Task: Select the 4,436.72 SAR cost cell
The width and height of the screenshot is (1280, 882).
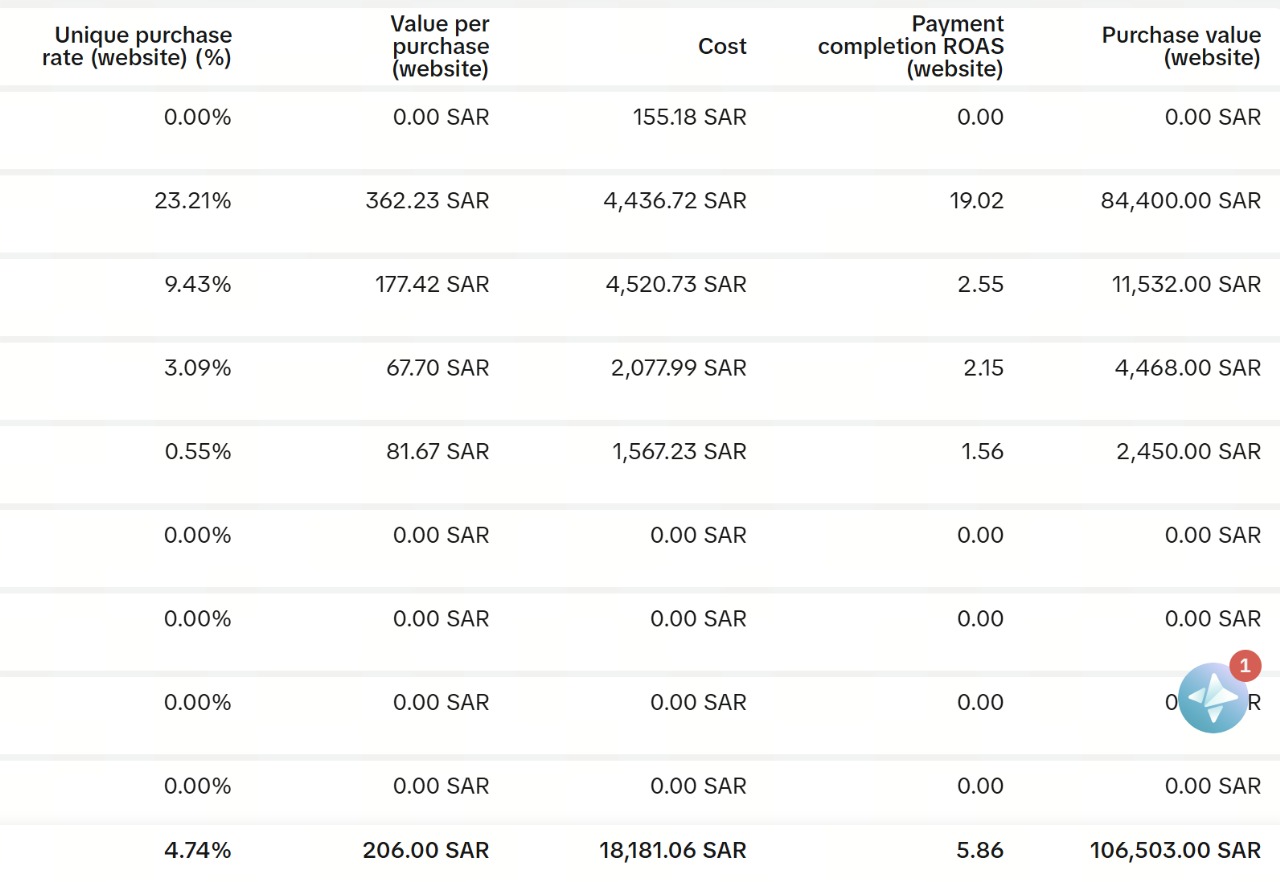Action: (x=675, y=201)
